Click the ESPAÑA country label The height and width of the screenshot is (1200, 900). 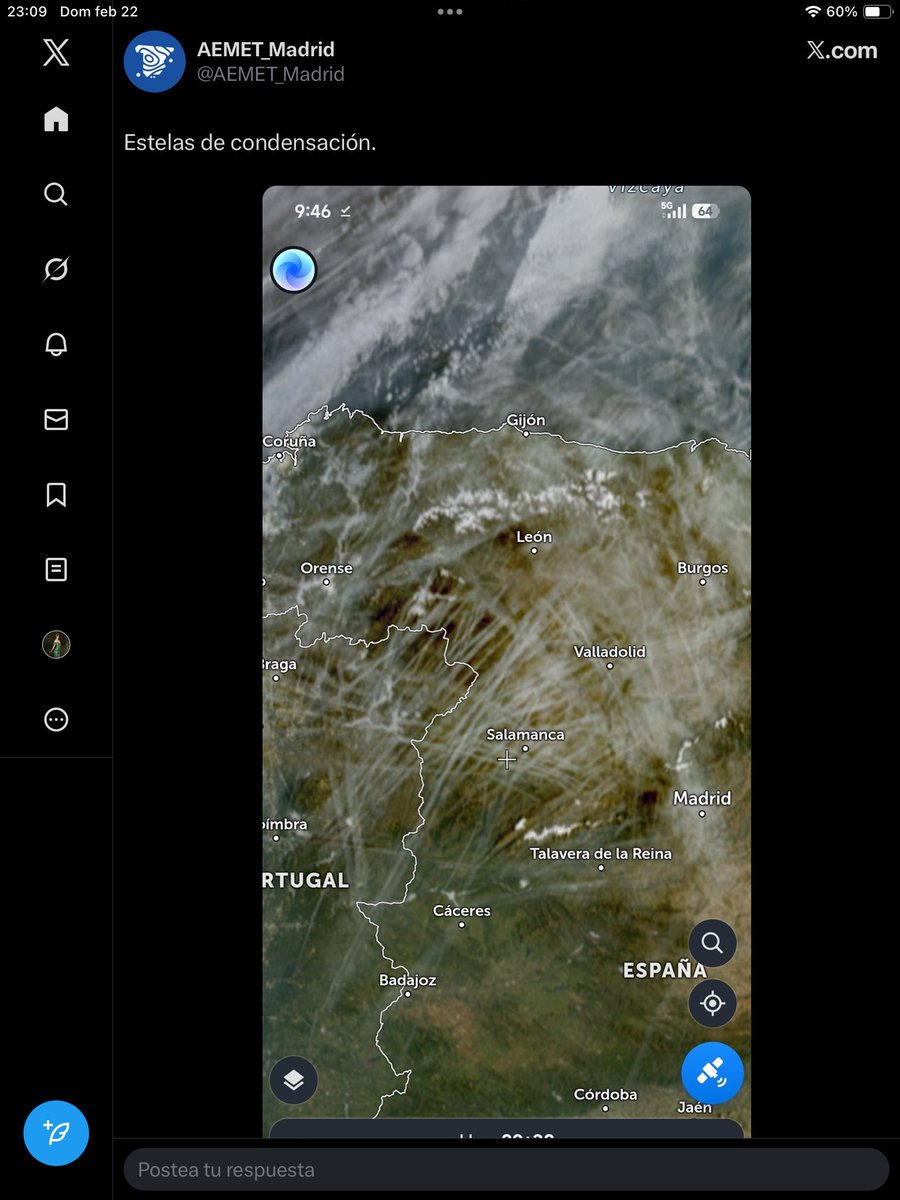[665, 970]
